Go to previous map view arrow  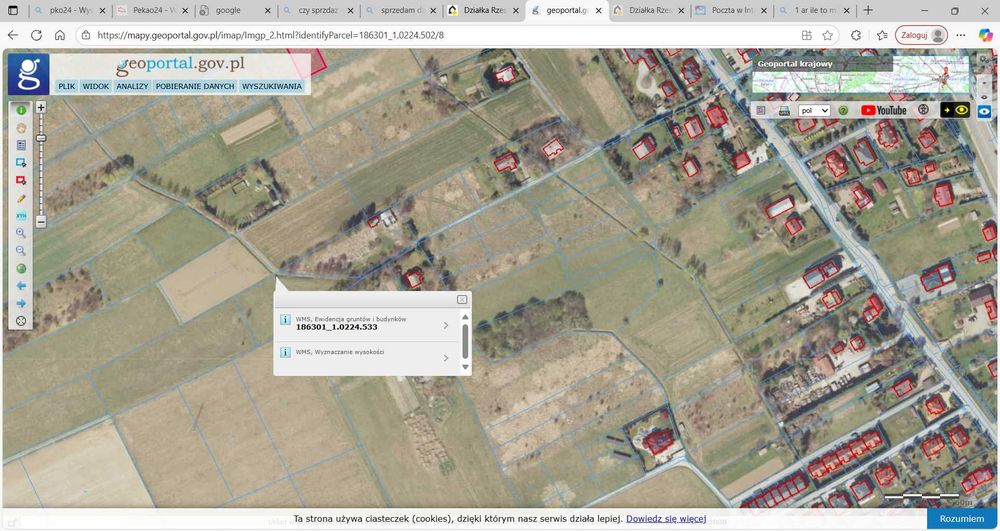[21, 286]
